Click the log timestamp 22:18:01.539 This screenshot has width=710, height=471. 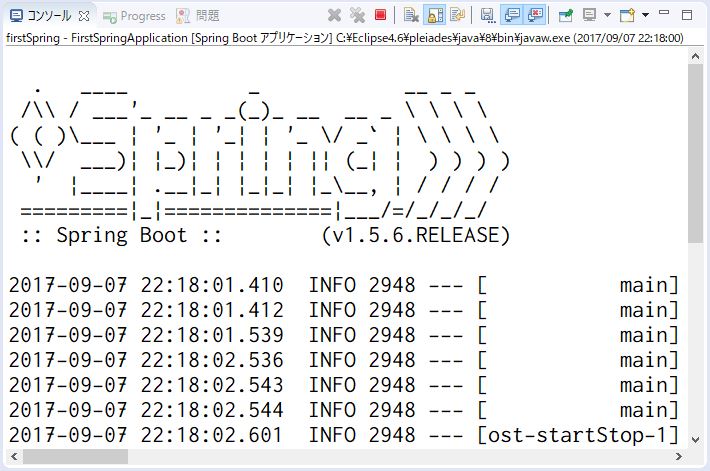212,335
